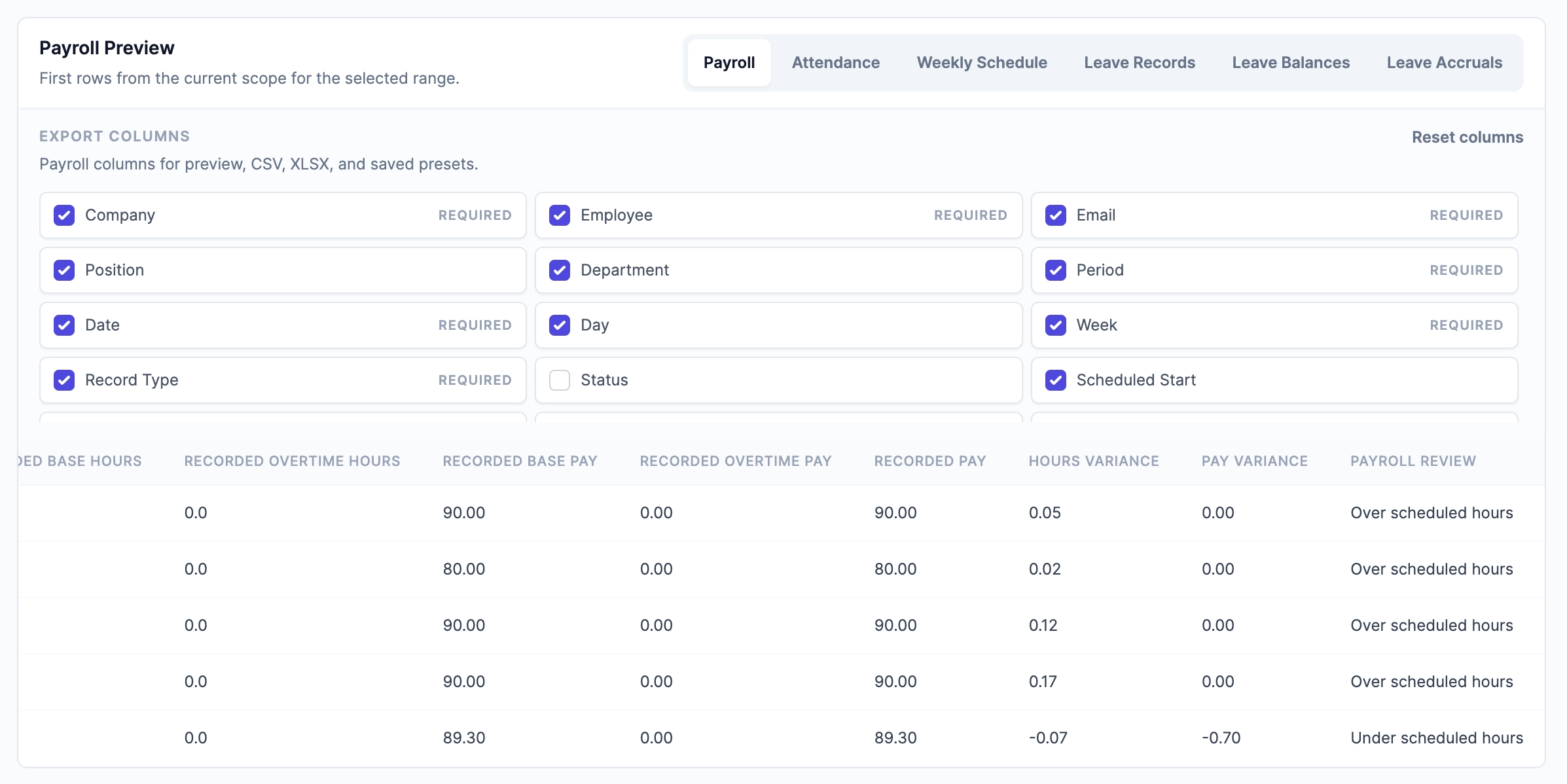This screenshot has width=1567, height=784.
Task: Click the Under scheduled hours review cell
Action: click(1437, 738)
